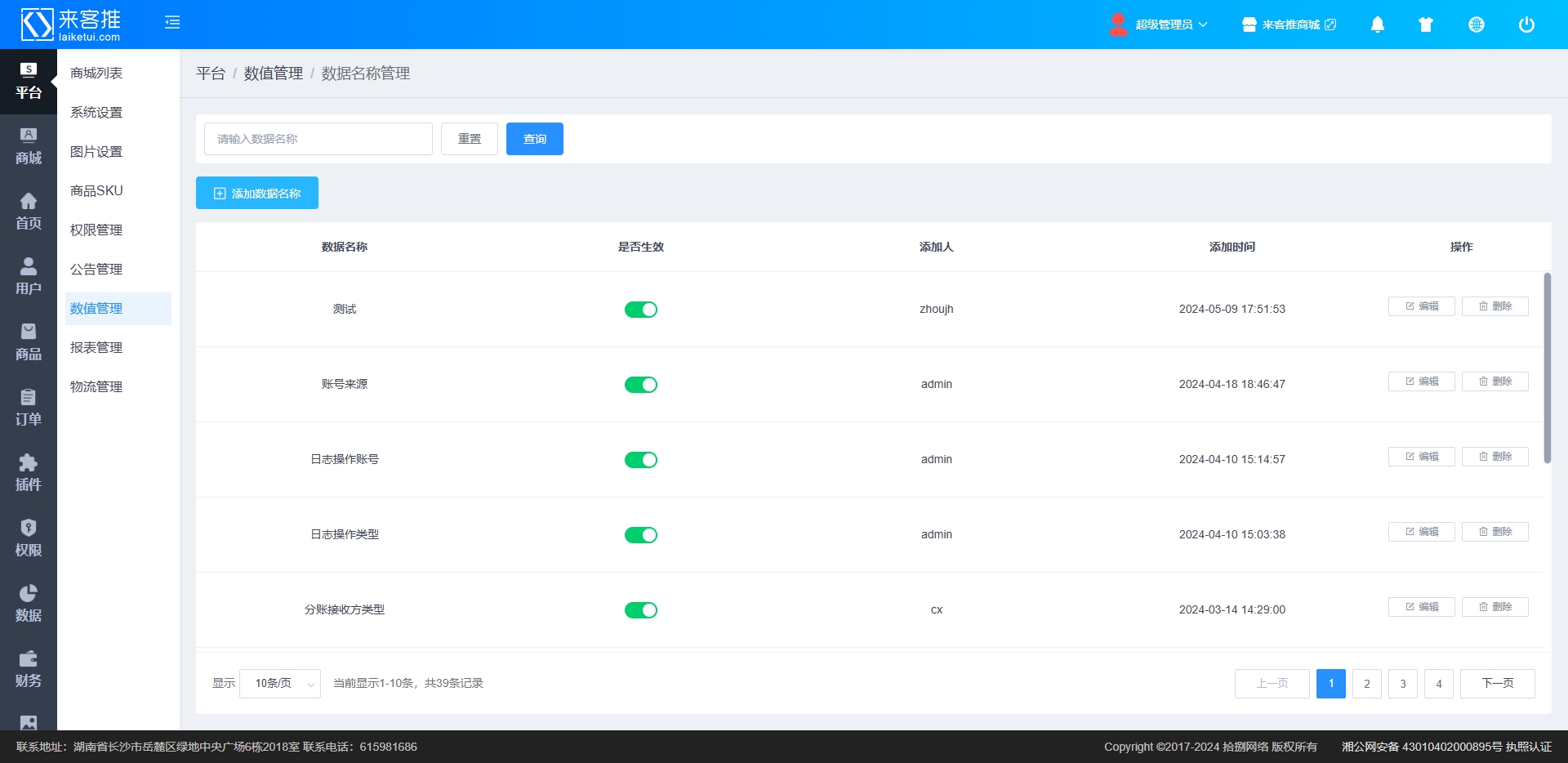
Task: Toggle the 测试 row enabled switch
Action: point(640,310)
